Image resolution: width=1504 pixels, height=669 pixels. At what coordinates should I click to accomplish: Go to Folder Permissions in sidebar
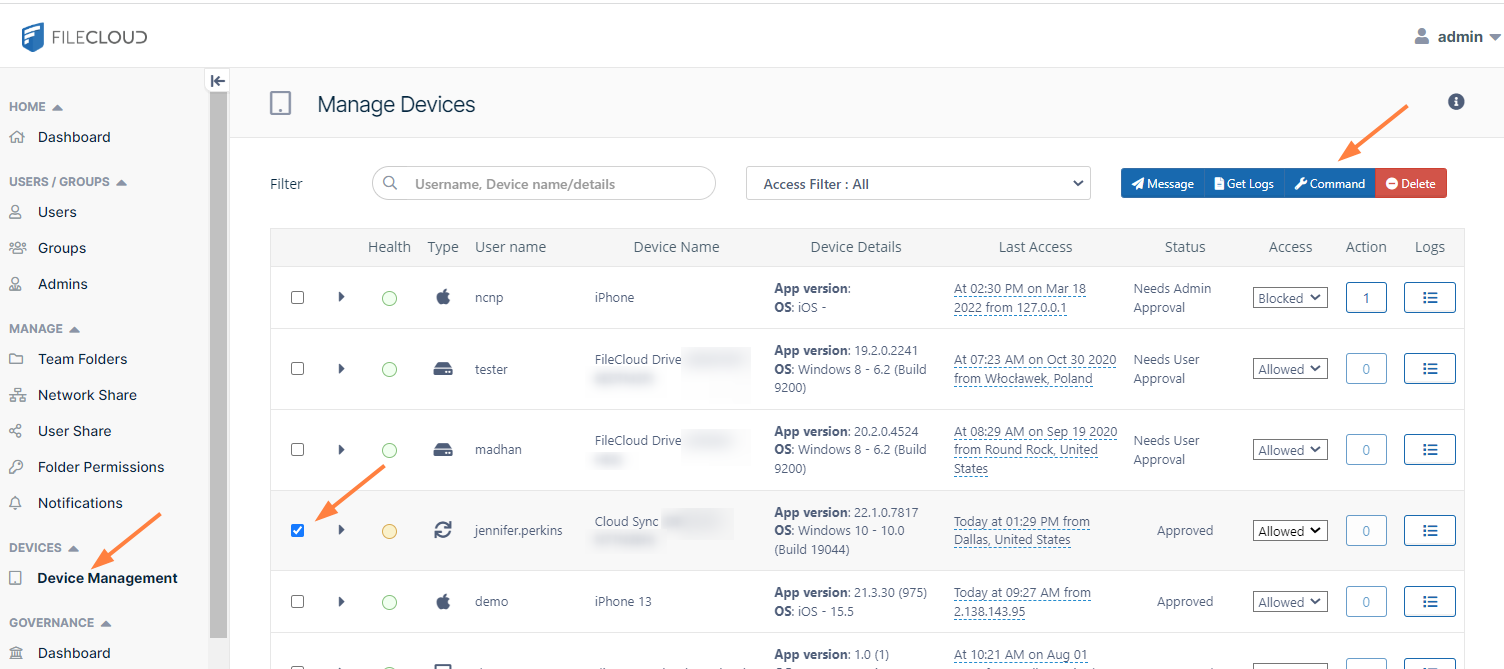100,467
